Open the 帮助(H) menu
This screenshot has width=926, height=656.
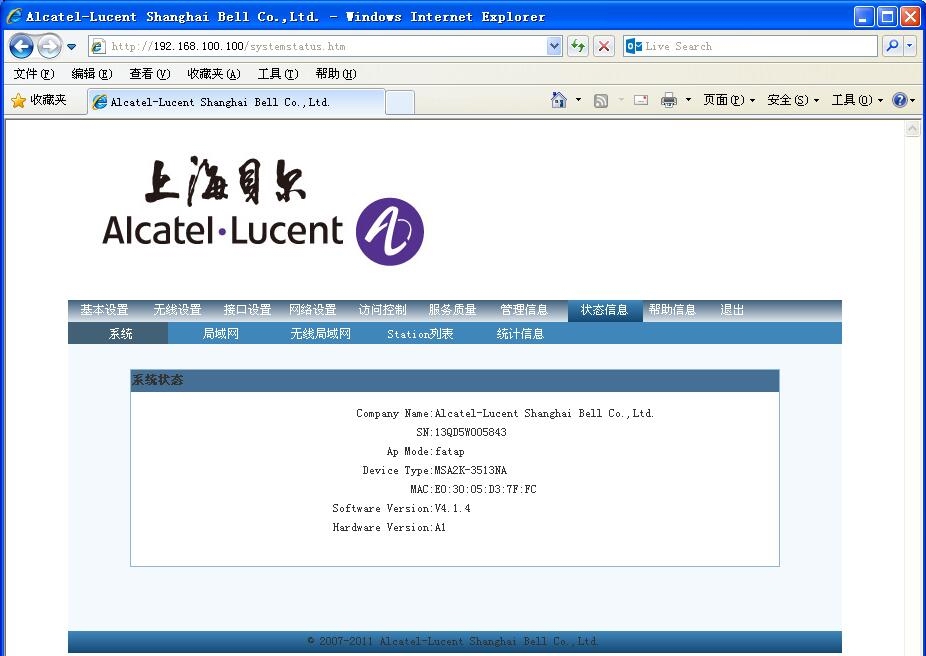coord(335,74)
